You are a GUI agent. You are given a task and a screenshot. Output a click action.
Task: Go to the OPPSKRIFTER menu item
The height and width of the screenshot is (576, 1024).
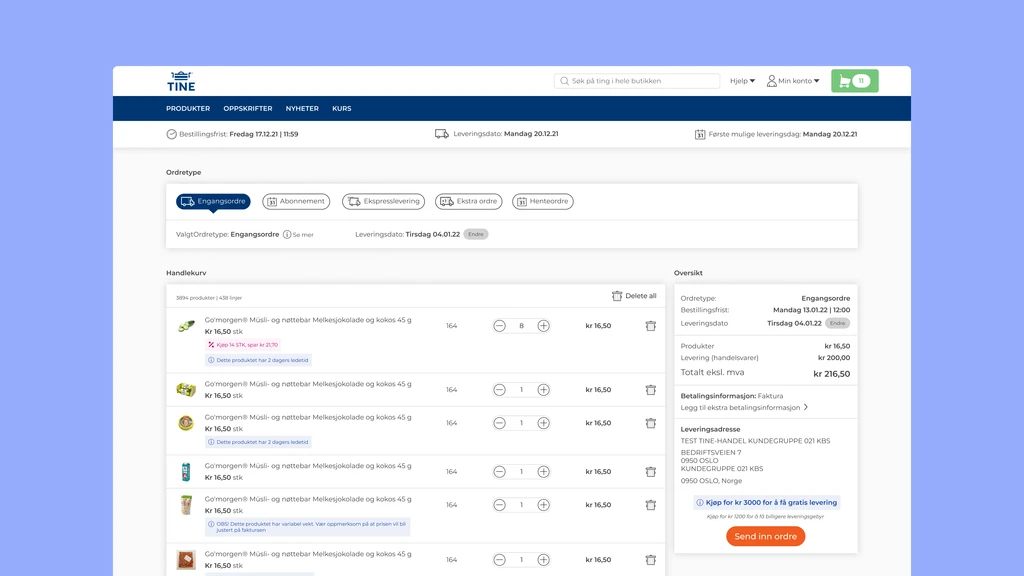[248, 108]
